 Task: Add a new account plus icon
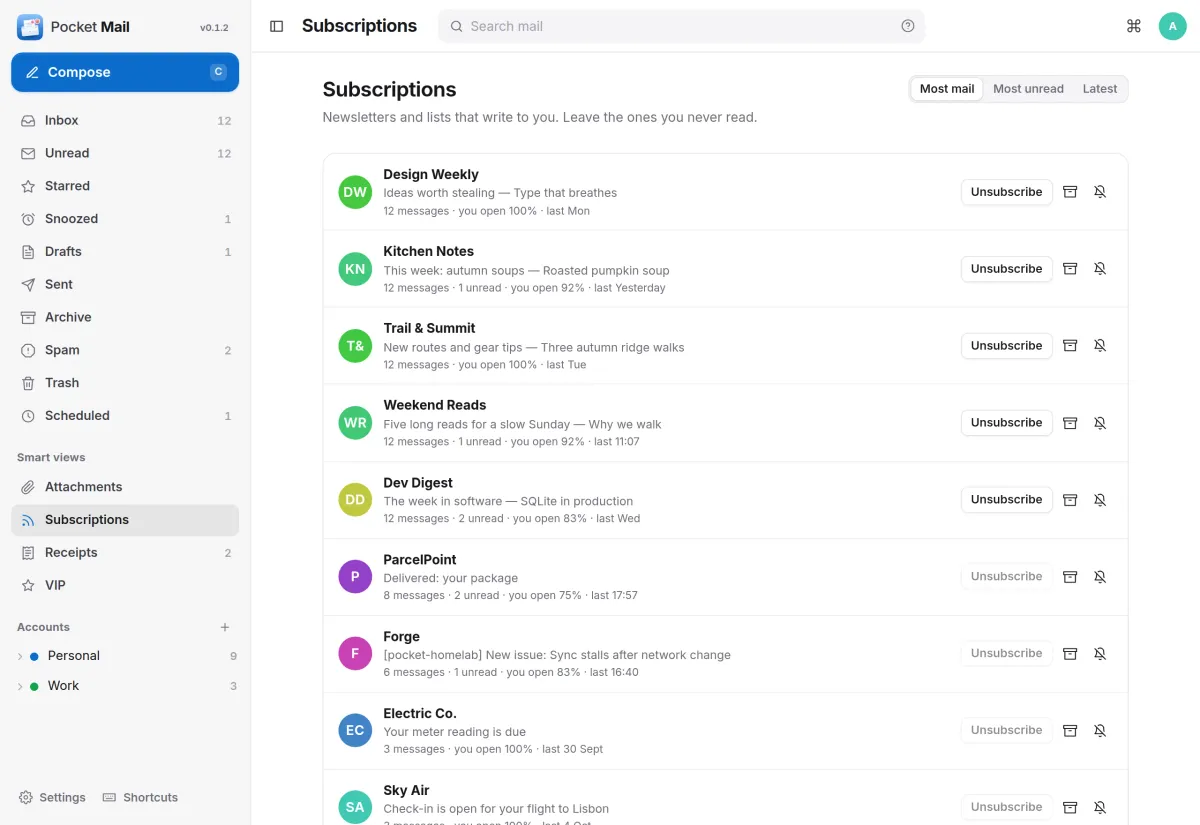(x=225, y=627)
